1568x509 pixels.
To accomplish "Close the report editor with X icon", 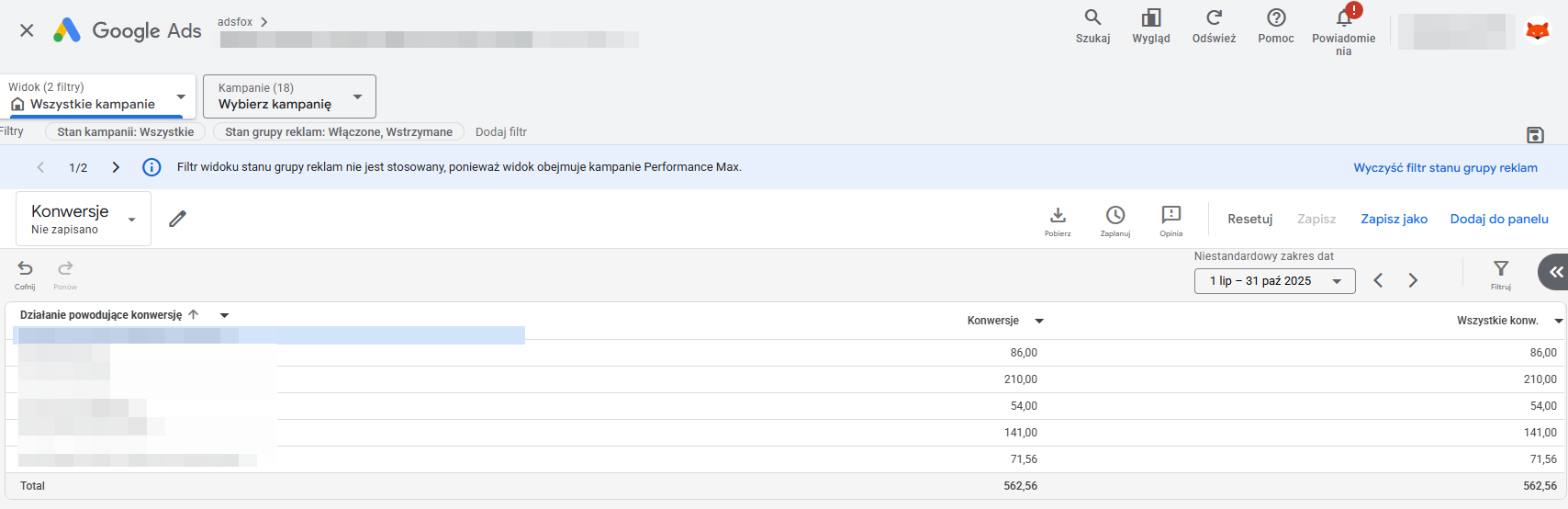I will 27,30.
